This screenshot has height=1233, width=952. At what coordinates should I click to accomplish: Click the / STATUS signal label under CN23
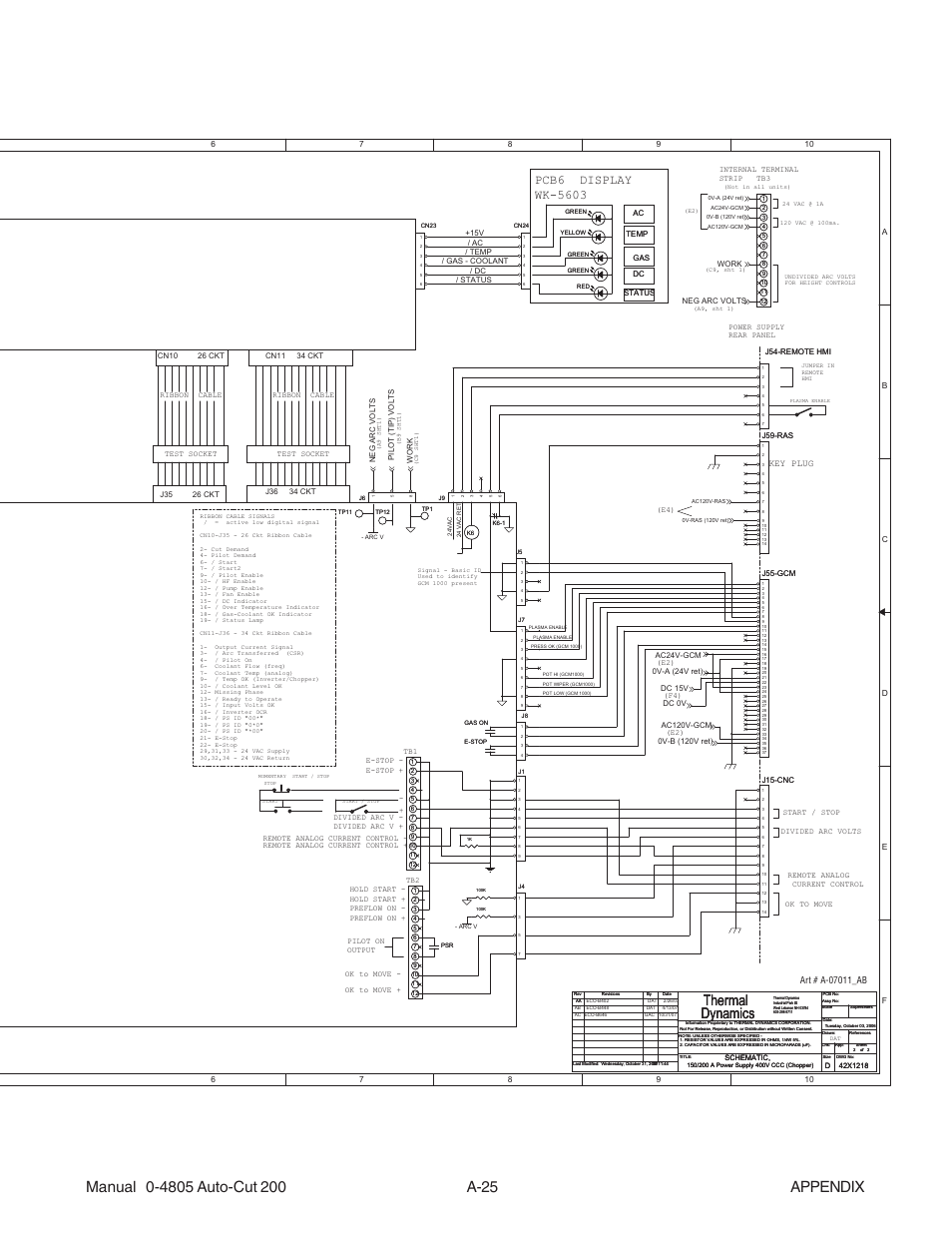tap(474, 280)
